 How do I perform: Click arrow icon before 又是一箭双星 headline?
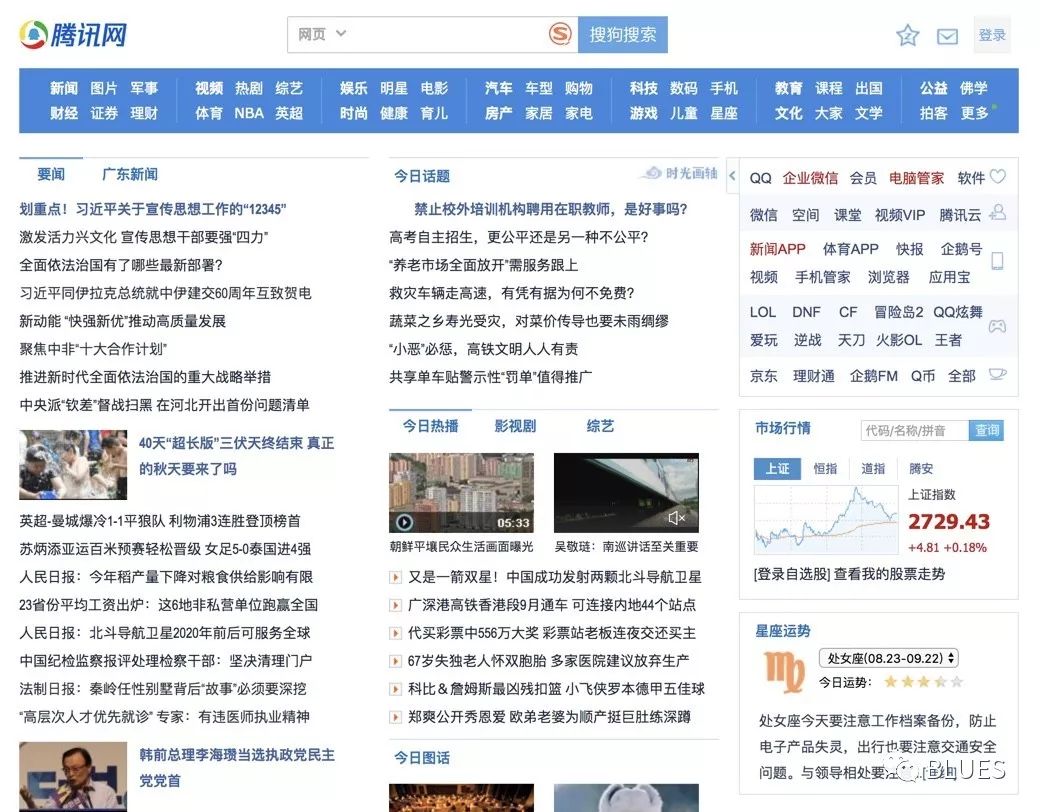[395, 577]
